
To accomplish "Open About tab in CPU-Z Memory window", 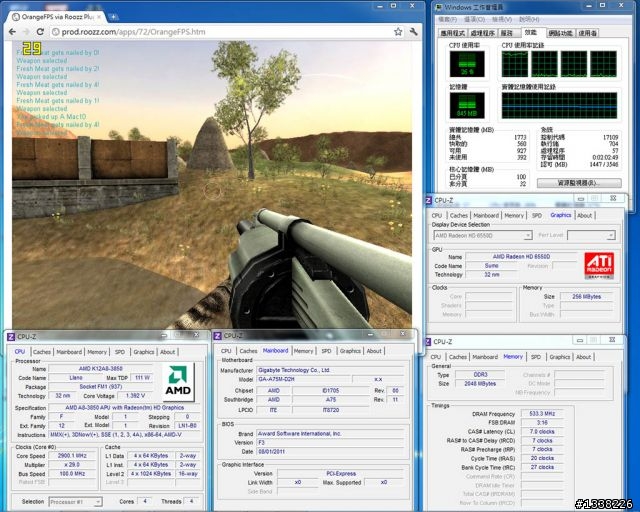I will 583,357.
